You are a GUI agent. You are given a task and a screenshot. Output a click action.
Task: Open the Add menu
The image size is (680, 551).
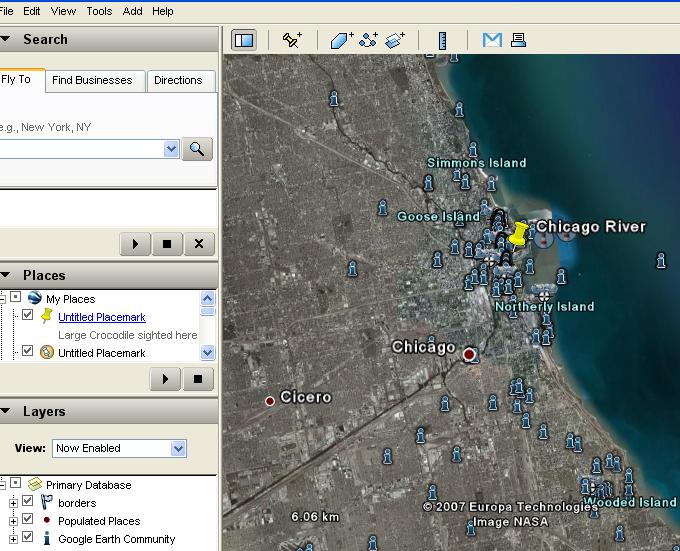pos(132,11)
